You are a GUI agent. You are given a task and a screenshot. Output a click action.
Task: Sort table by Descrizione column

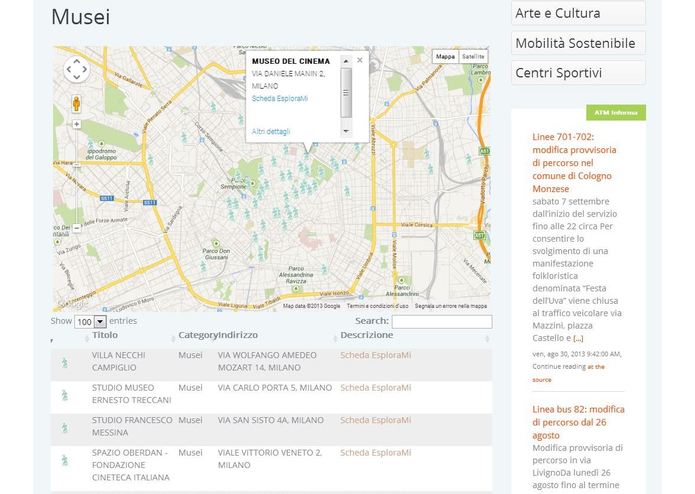coord(367,335)
